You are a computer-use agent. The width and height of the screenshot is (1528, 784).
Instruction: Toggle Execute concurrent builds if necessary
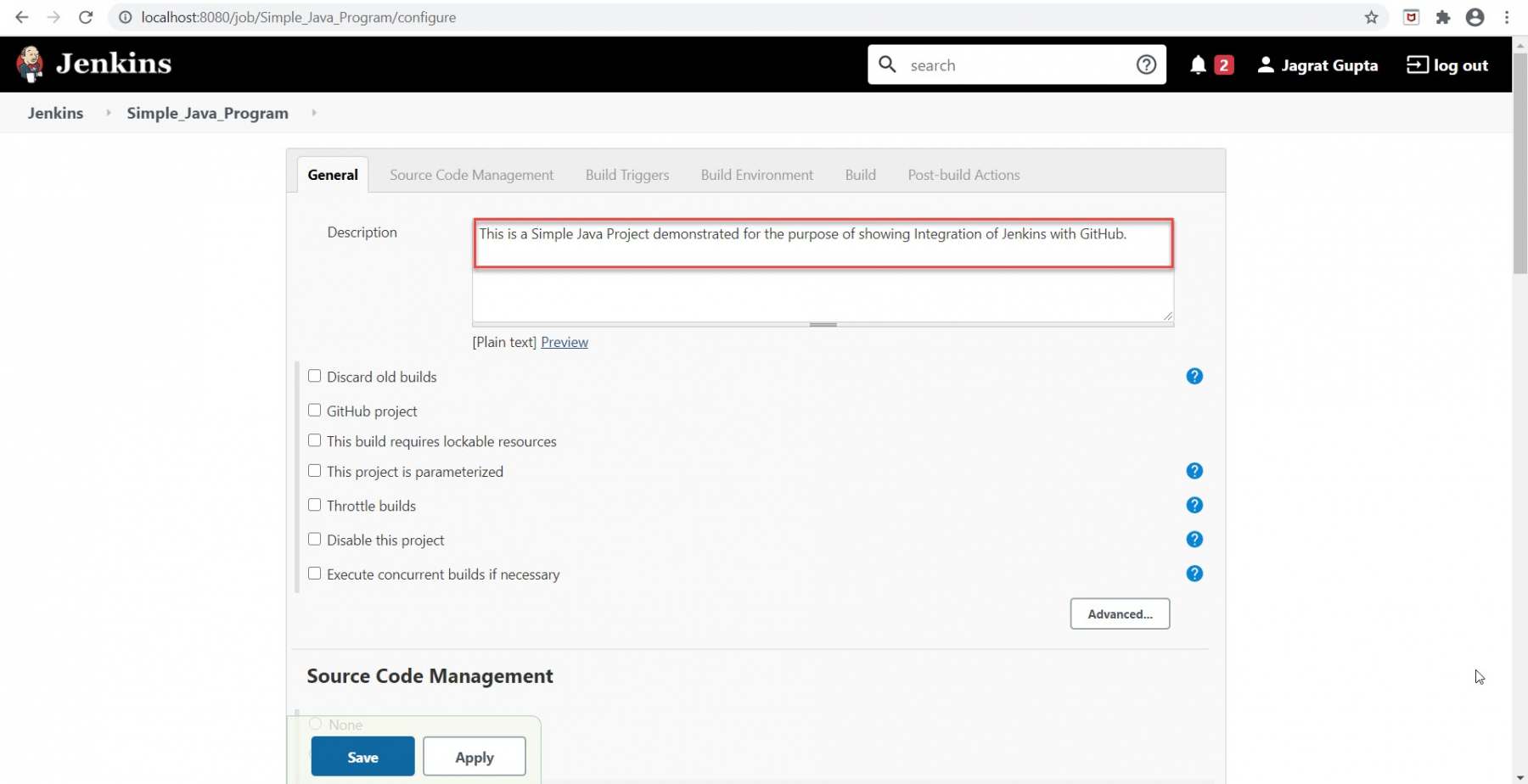coord(314,574)
